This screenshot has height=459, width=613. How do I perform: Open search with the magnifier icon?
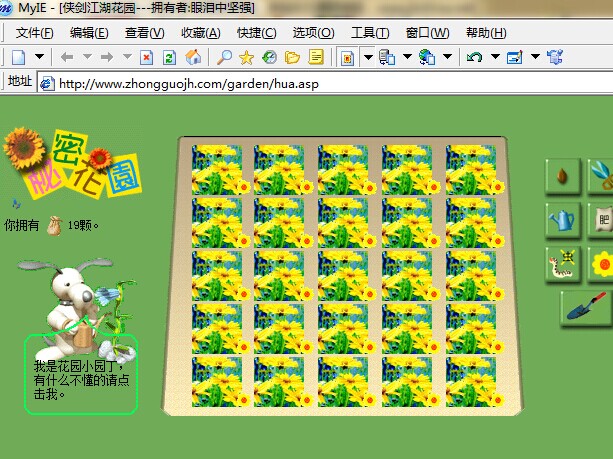(x=224, y=57)
